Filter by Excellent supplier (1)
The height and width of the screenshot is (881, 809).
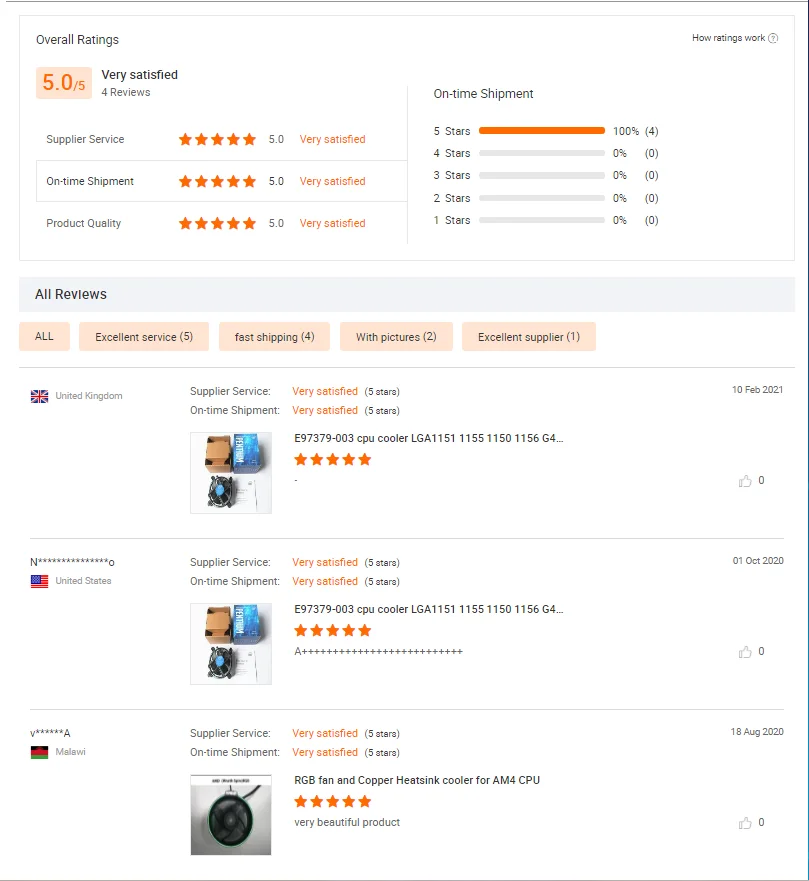528,337
